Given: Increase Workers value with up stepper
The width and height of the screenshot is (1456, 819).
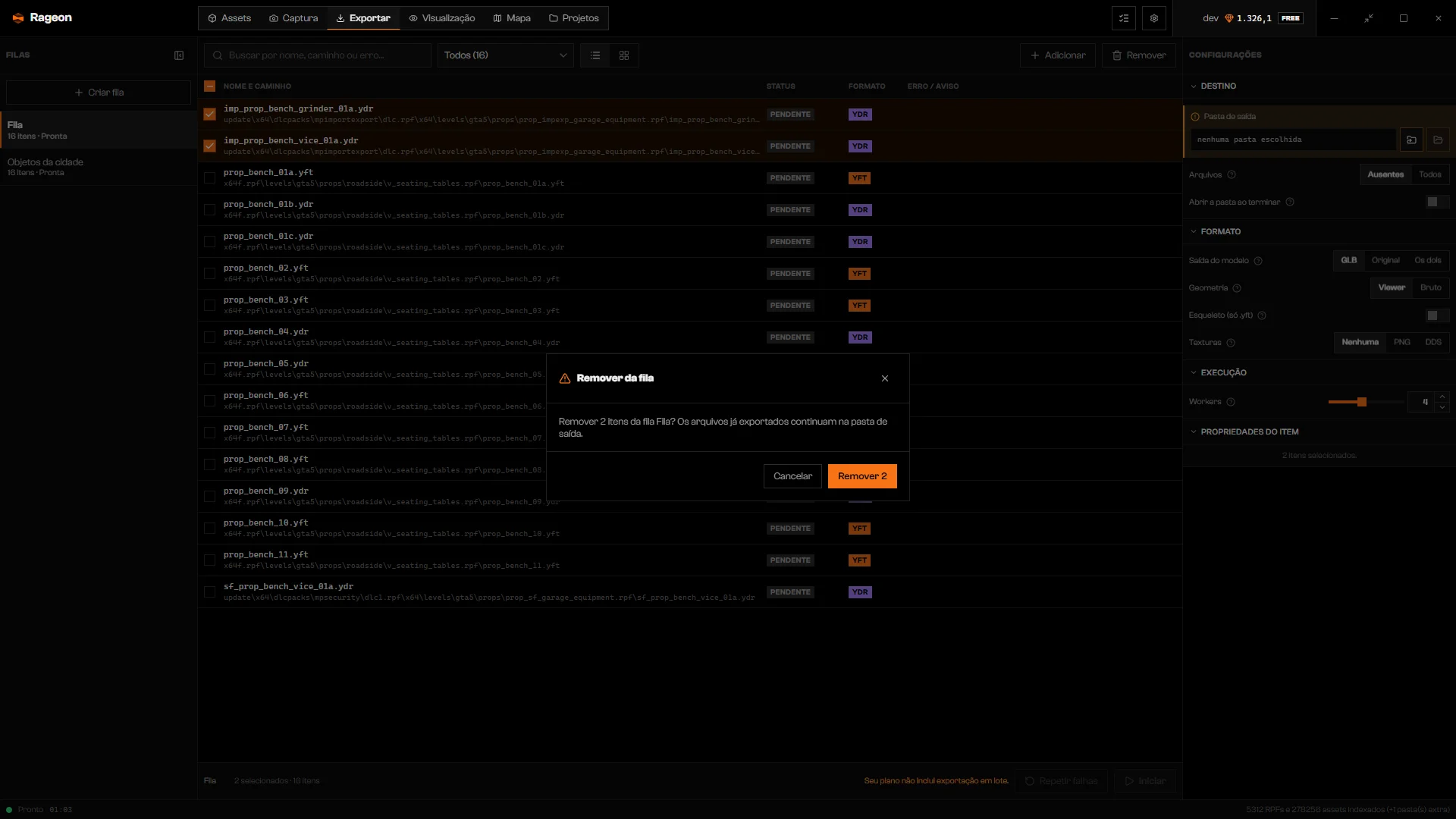Looking at the screenshot, I should pyautogui.click(x=1442, y=397).
